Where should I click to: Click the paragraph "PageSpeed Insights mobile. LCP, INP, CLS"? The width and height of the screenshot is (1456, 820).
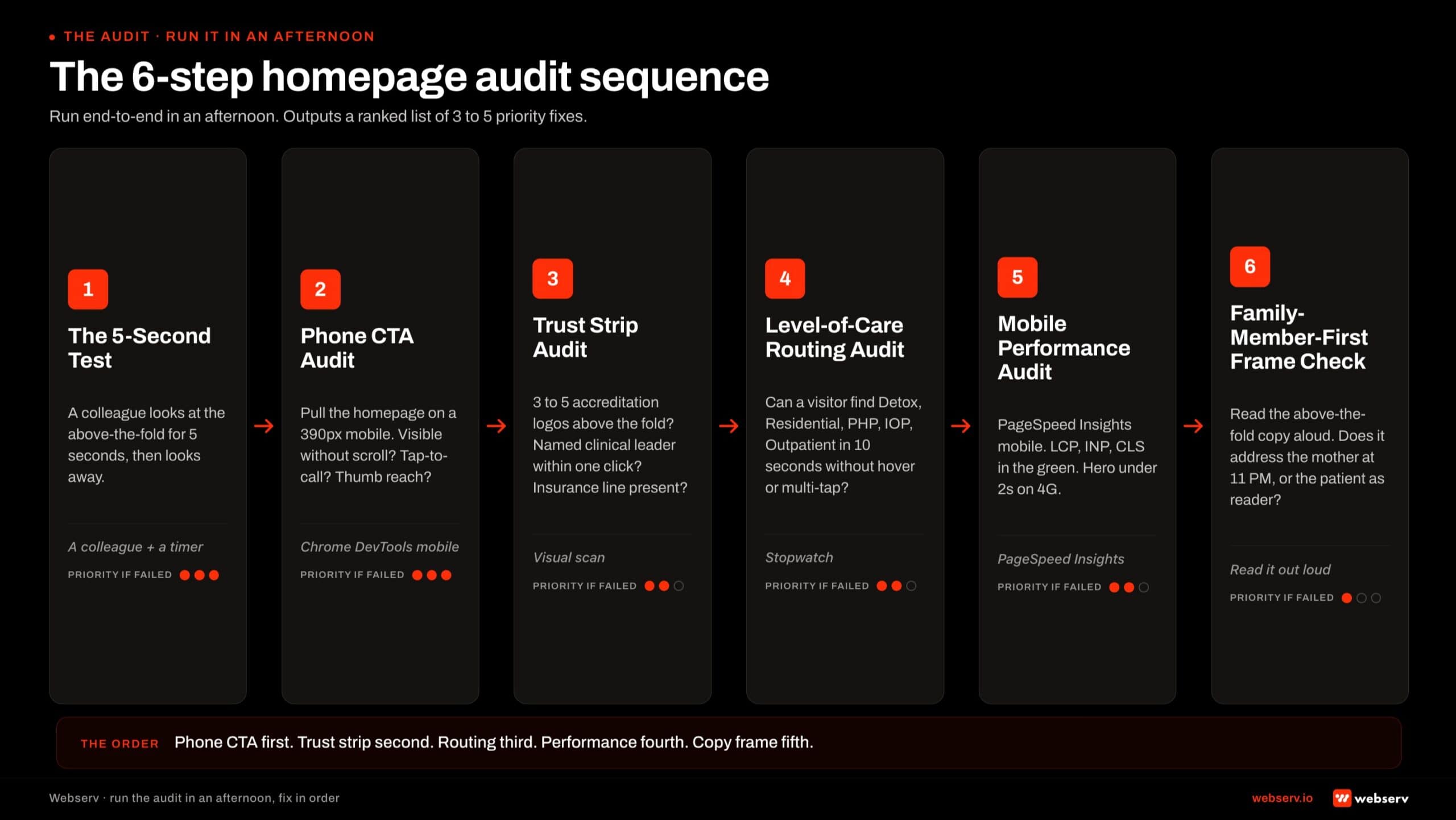click(x=1077, y=456)
